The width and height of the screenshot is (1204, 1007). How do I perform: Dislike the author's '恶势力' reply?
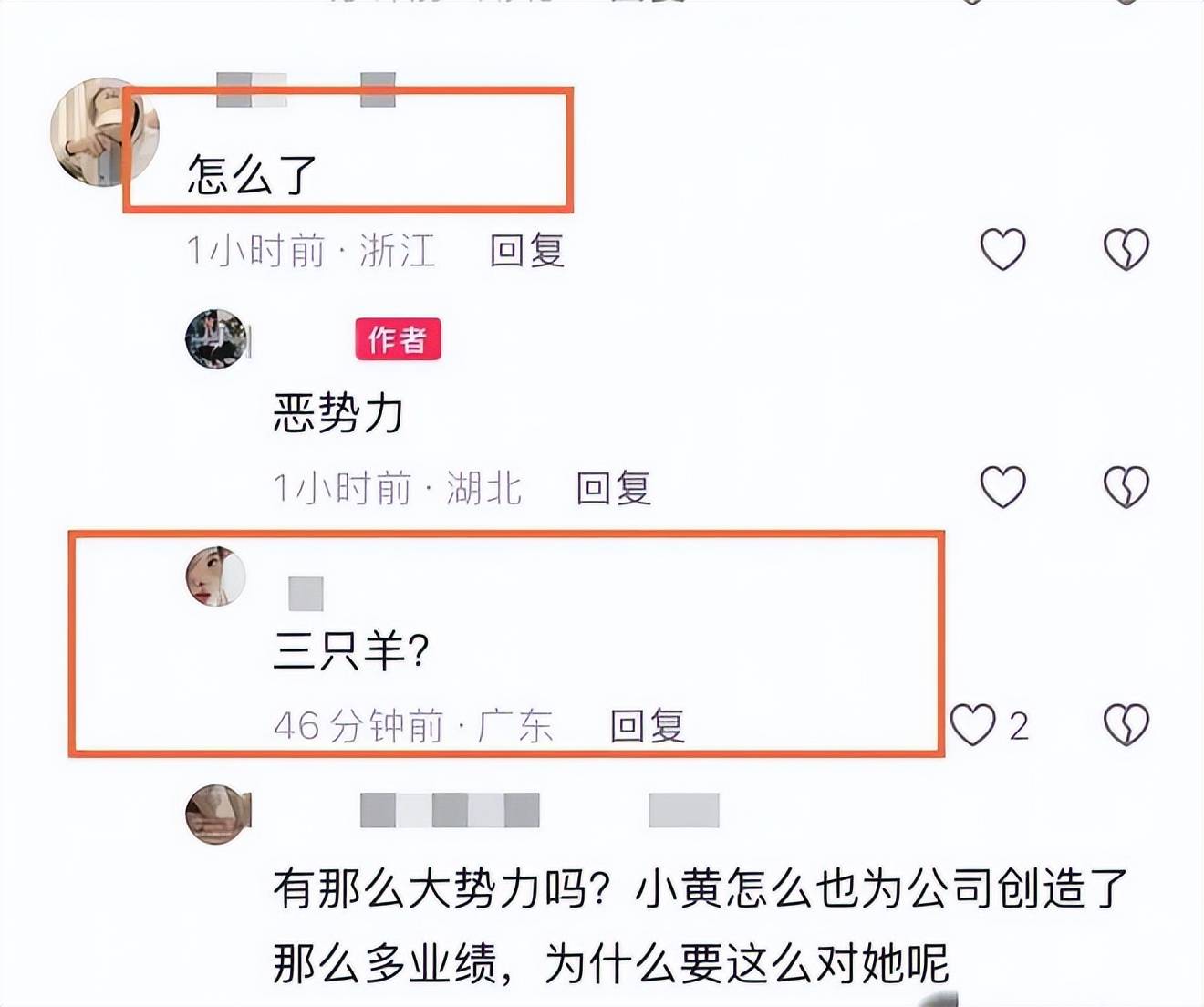point(1126,486)
